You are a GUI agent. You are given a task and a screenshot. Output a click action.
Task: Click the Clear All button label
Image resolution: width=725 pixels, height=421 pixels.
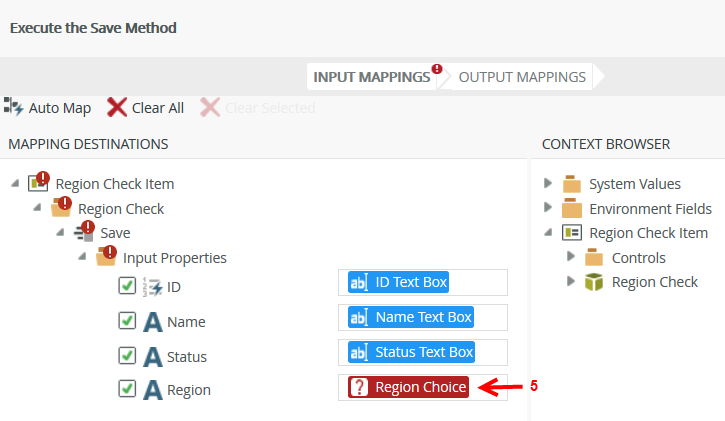point(158,108)
